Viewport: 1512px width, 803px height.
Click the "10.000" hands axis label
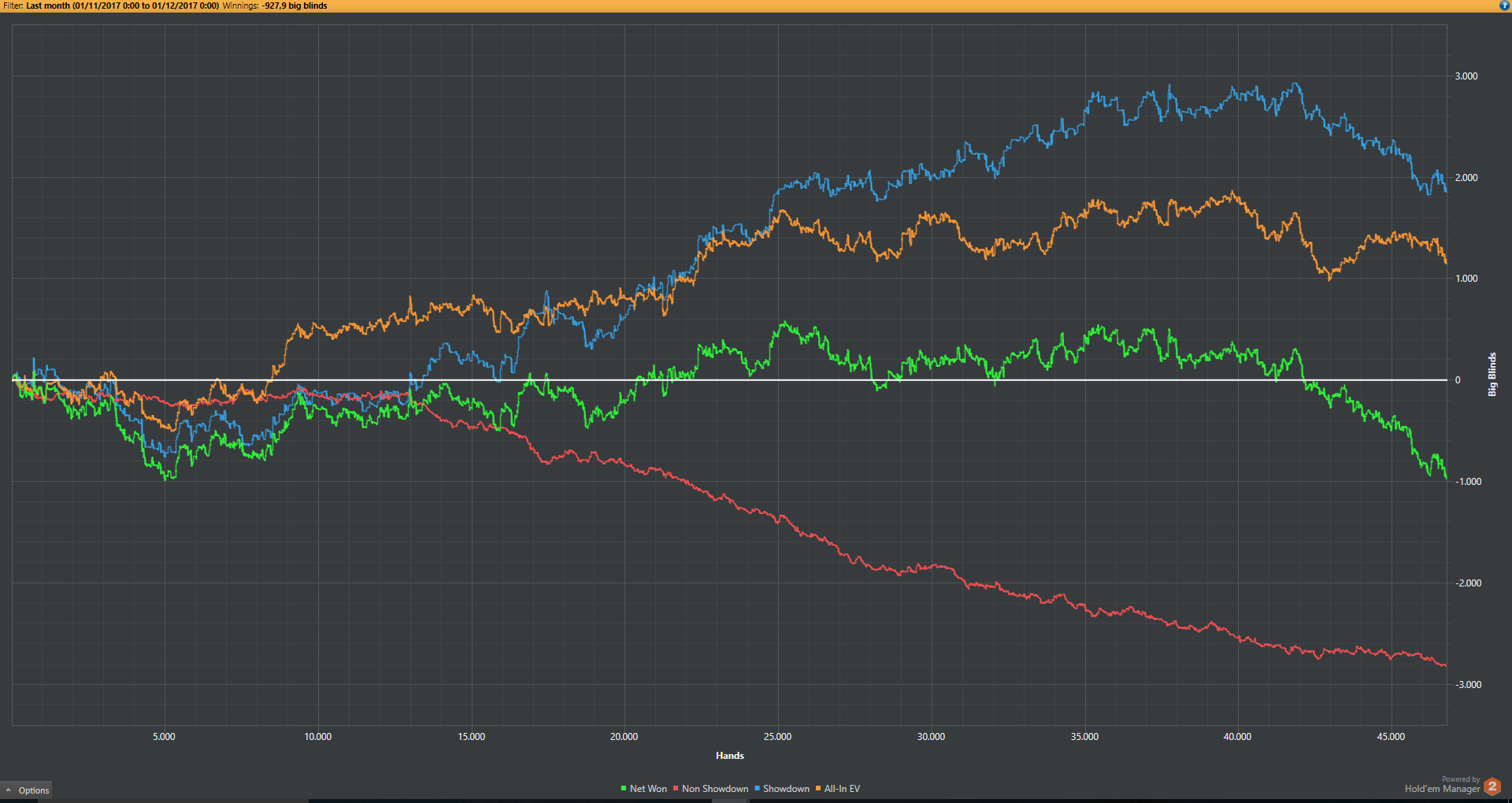coord(317,737)
